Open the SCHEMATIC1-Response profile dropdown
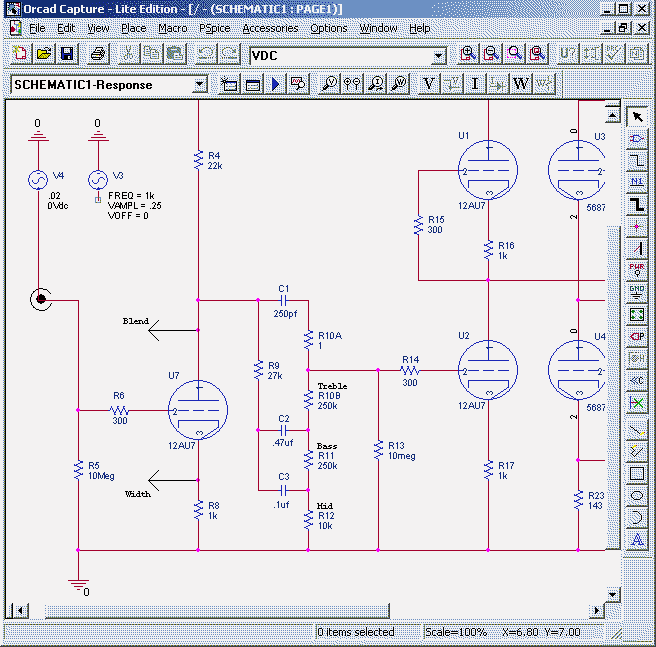The image size is (656, 647). coord(199,85)
